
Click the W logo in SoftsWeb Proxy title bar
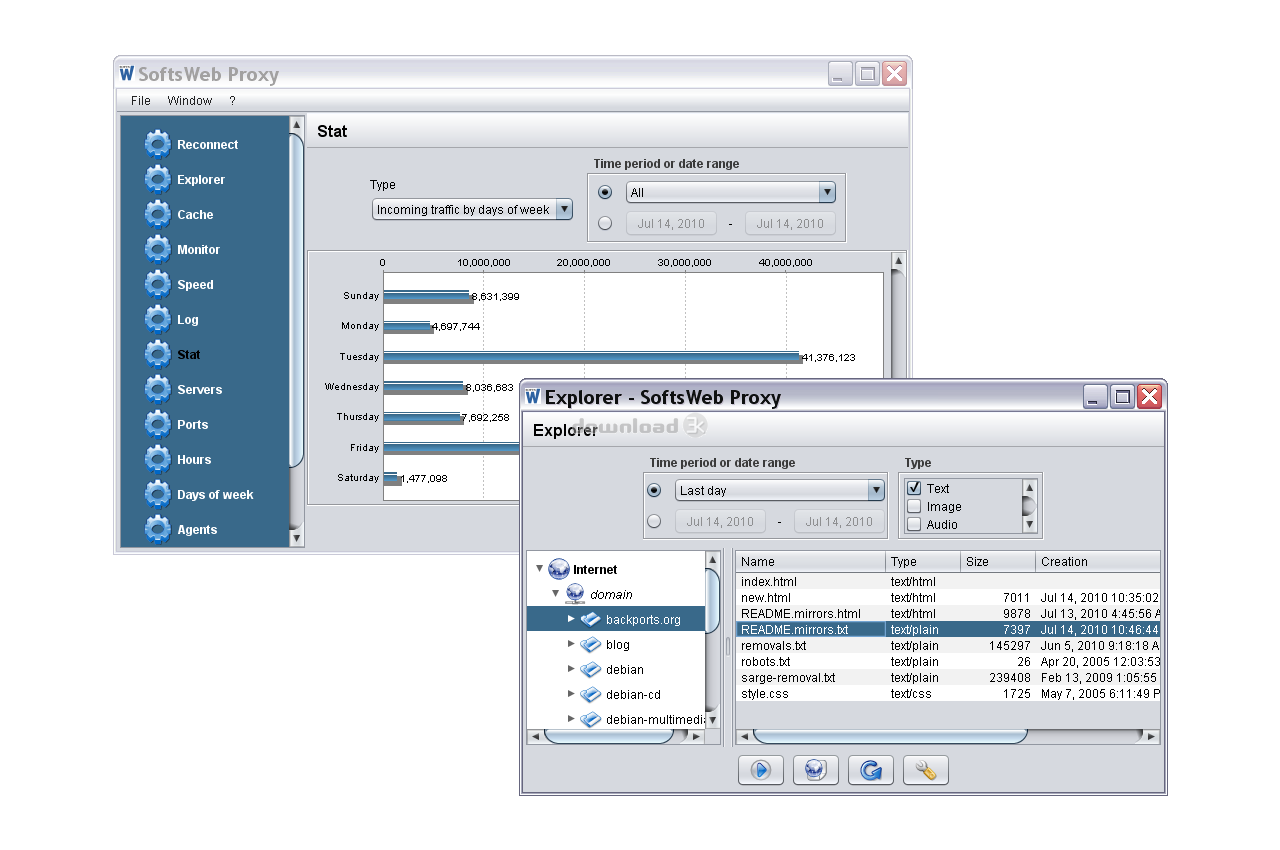pyautogui.click(x=126, y=74)
